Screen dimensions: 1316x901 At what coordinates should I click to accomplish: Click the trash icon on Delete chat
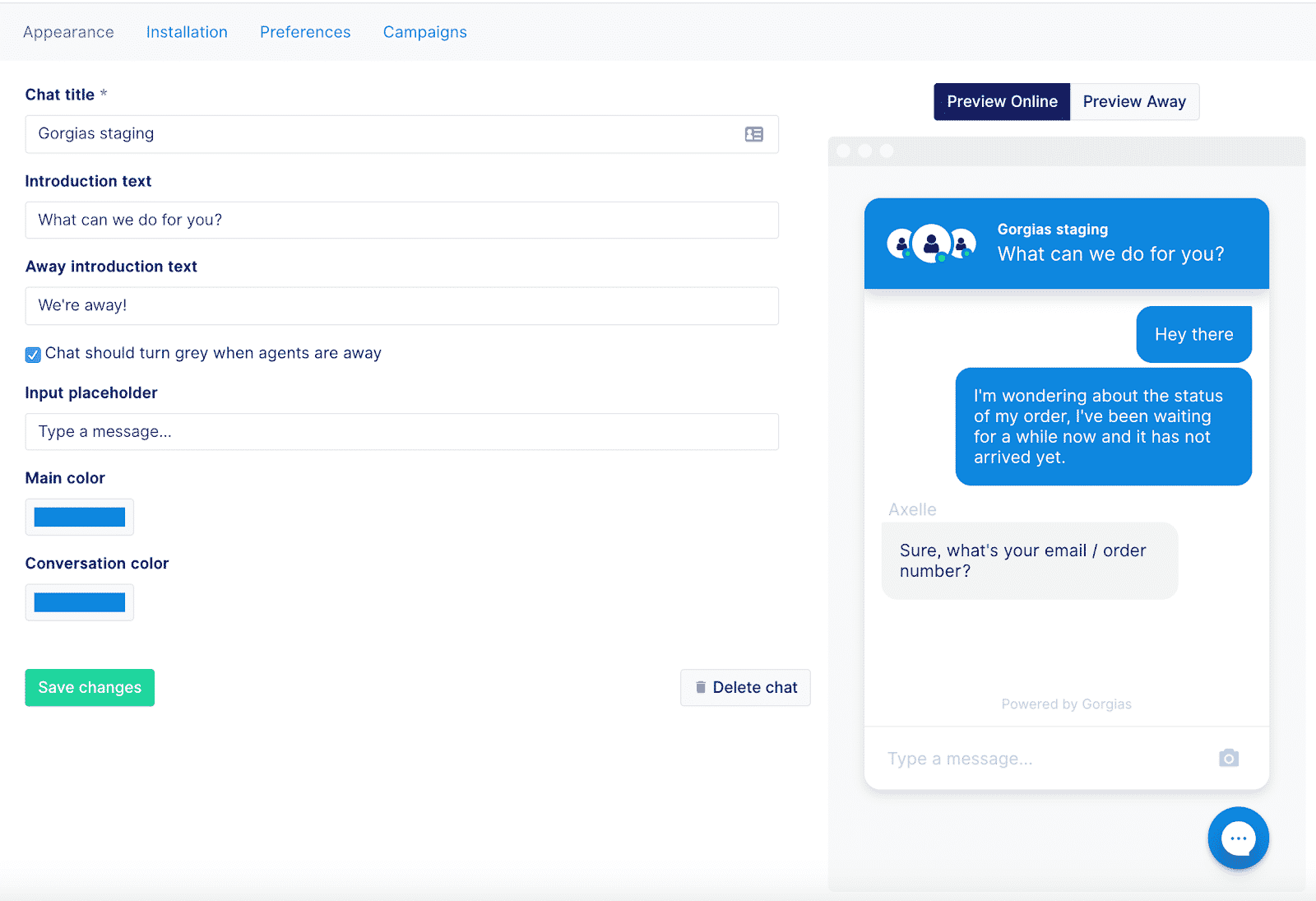[x=701, y=687]
